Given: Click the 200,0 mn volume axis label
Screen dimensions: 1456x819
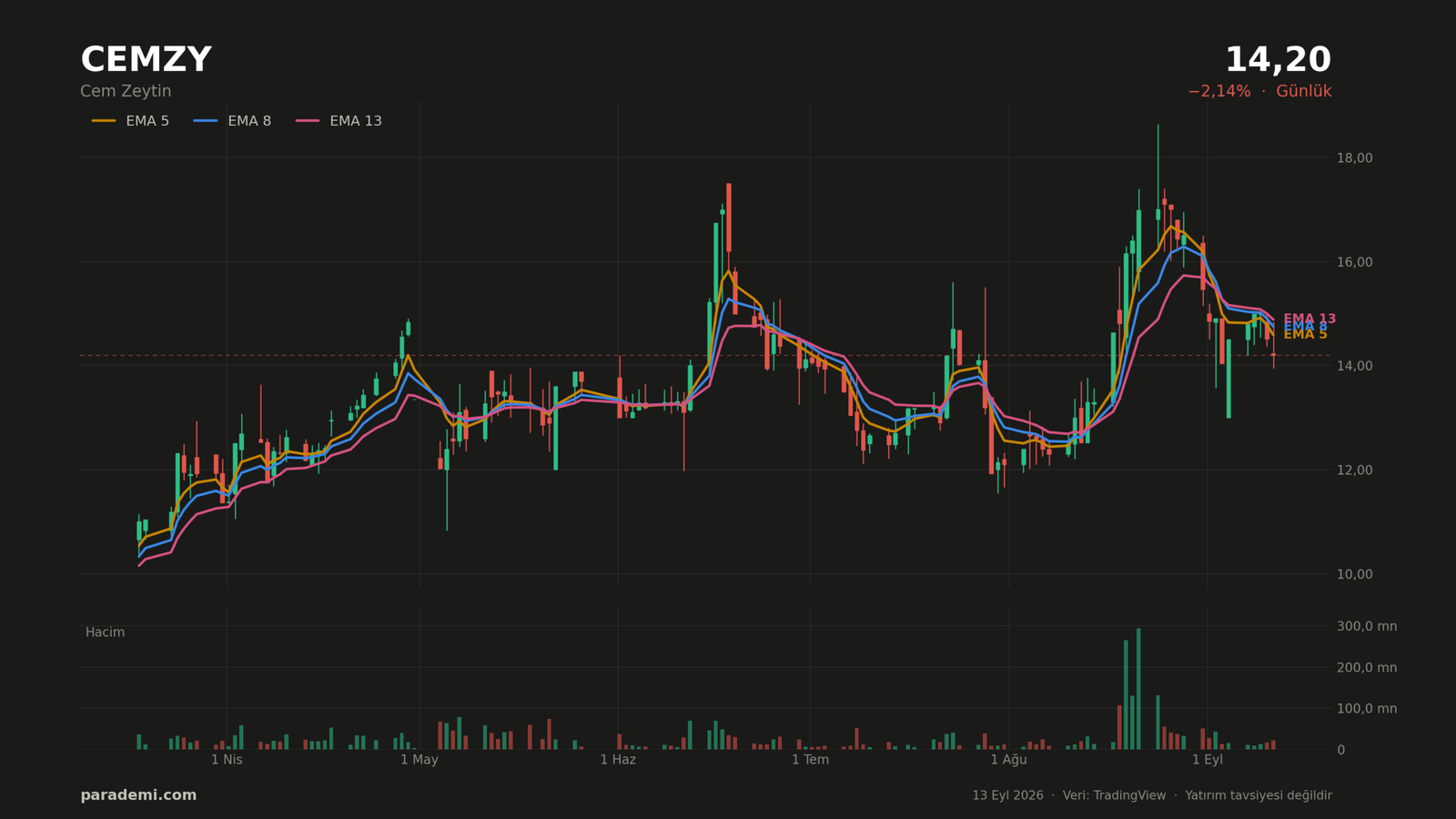Looking at the screenshot, I should (x=1366, y=667).
